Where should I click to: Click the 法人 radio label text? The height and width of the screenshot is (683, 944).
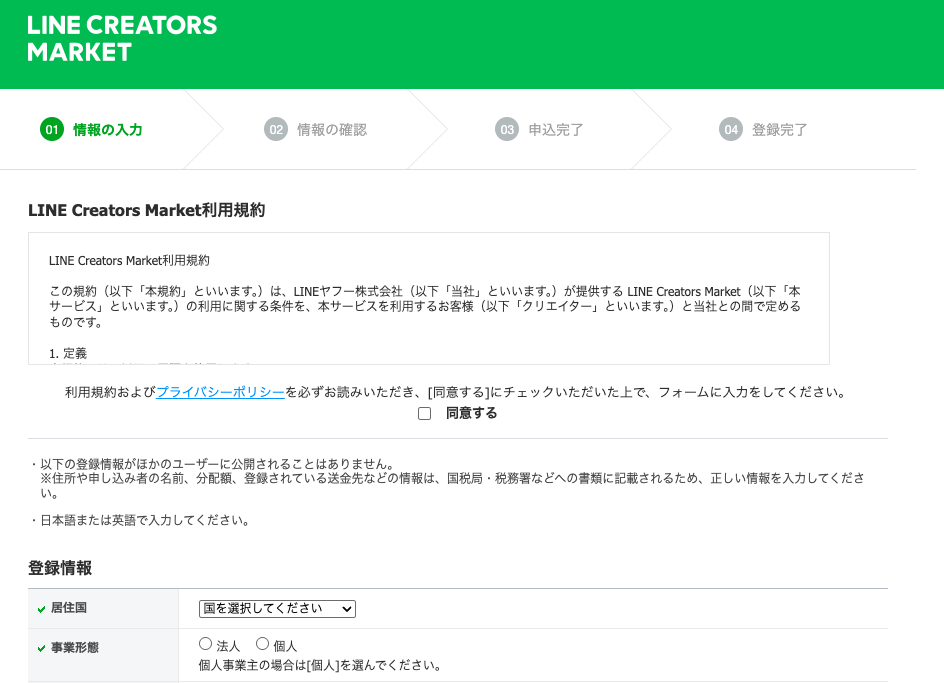pos(228,646)
